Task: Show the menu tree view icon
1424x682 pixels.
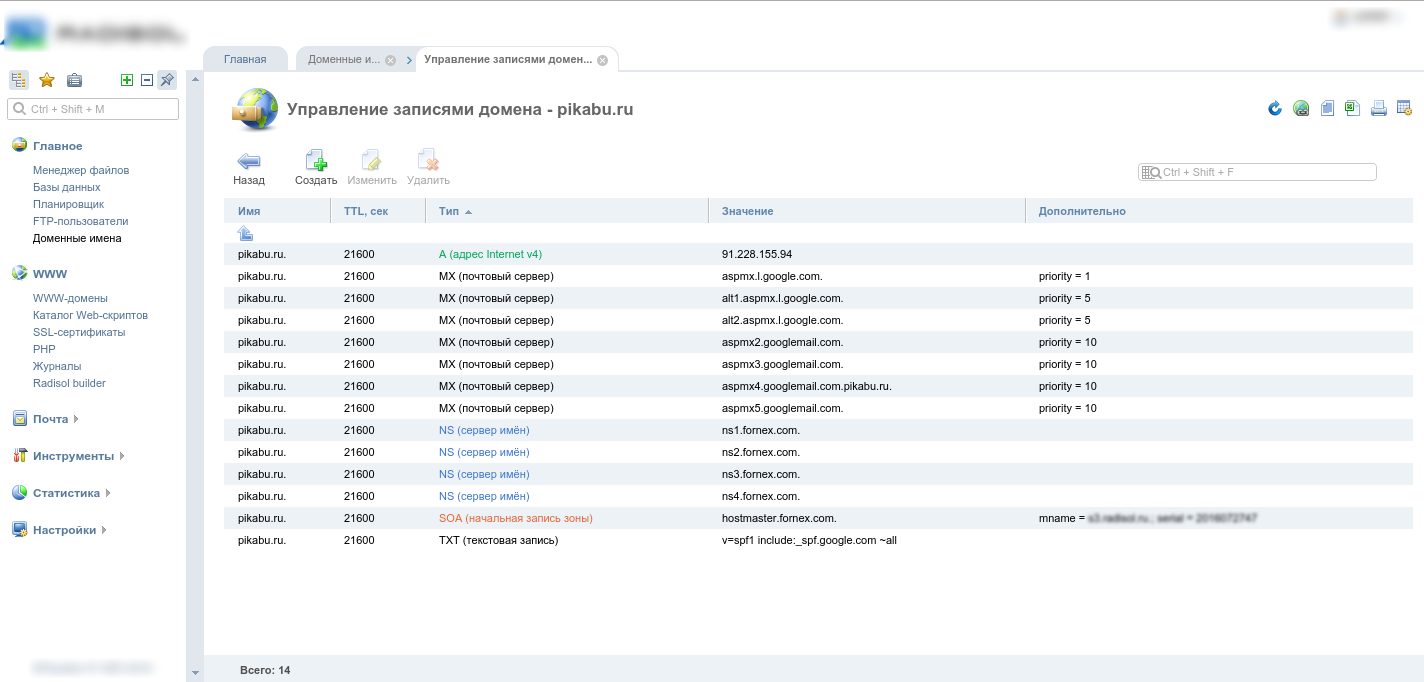Action: [19, 80]
